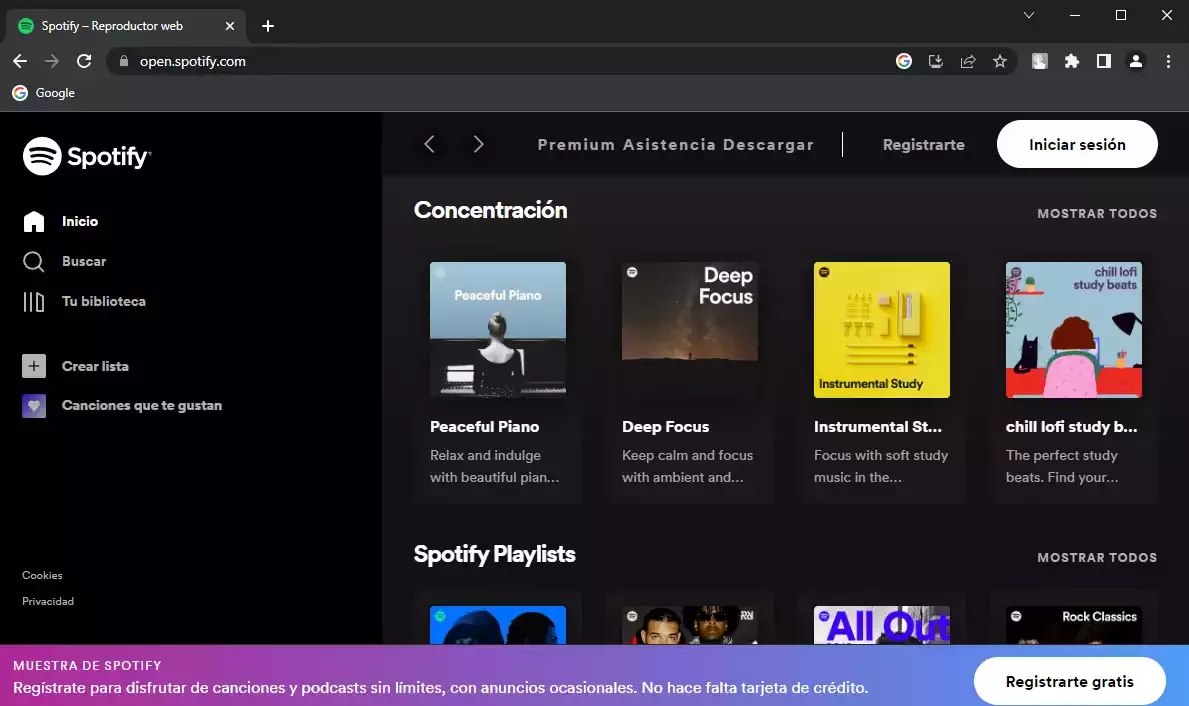Click Mostrar todos for Concentración
The height and width of the screenshot is (706, 1189).
(x=1096, y=214)
